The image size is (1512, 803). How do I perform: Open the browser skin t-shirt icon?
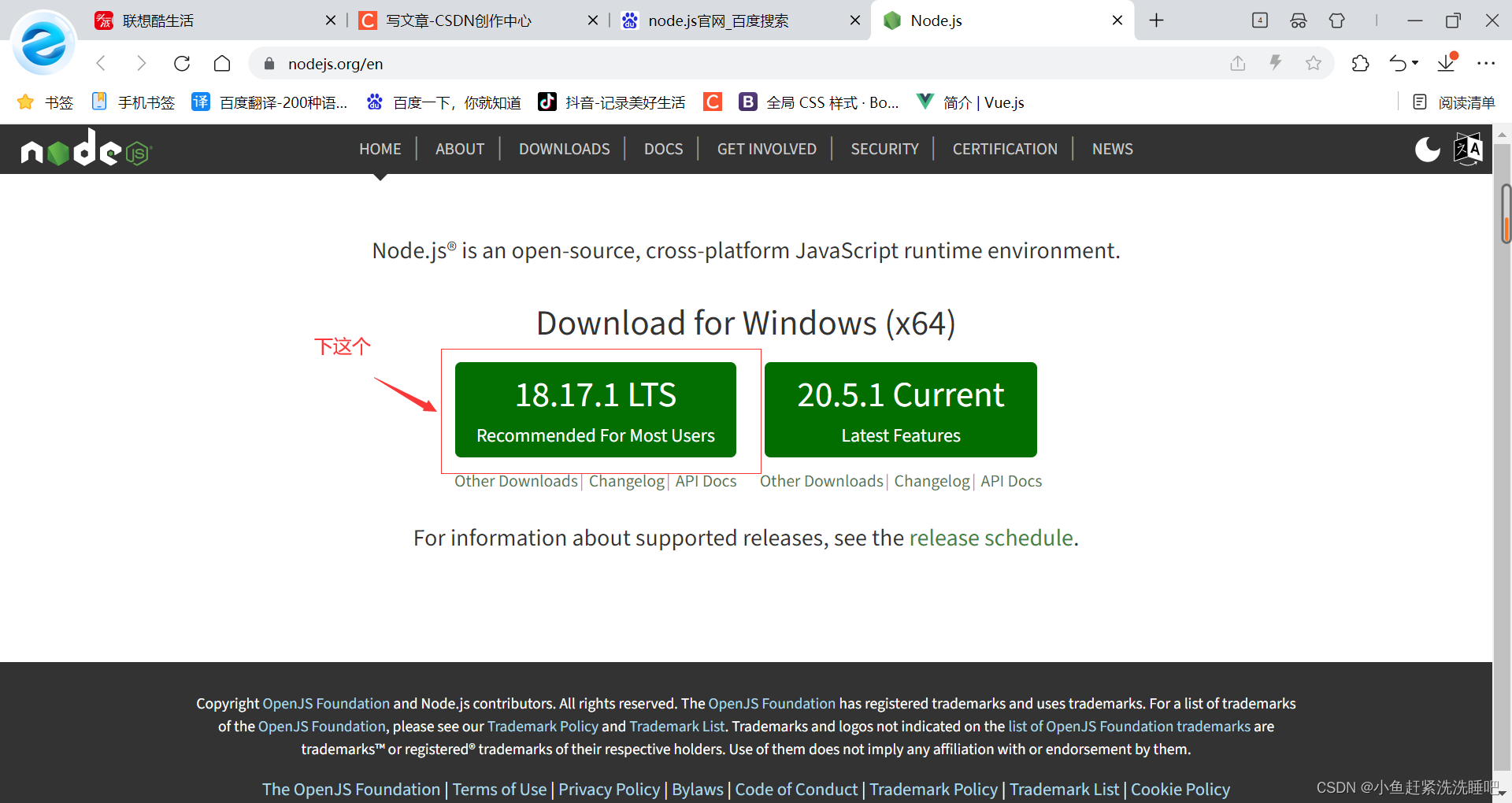tap(1336, 20)
